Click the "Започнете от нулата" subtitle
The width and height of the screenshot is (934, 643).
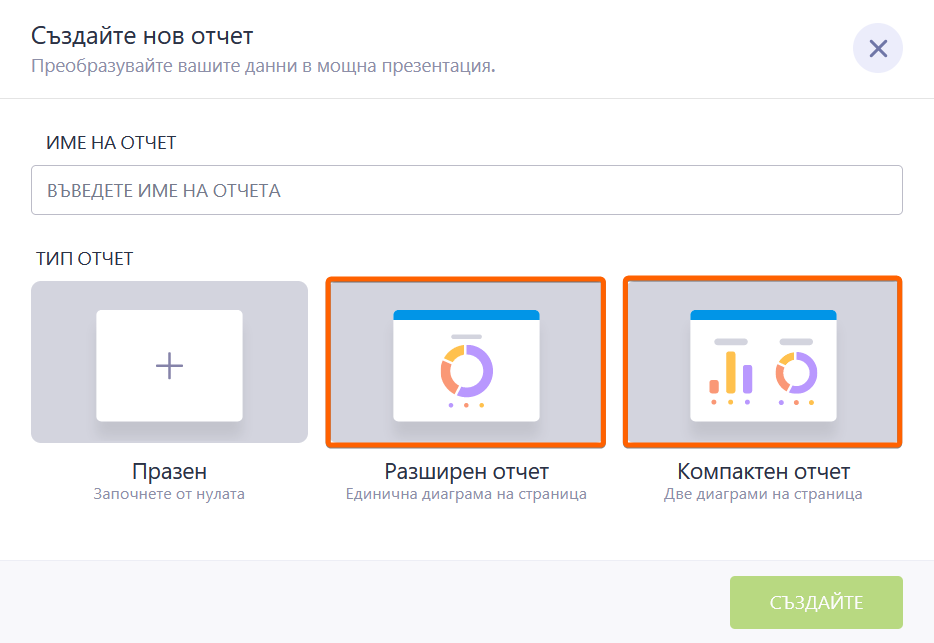click(169, 494)
